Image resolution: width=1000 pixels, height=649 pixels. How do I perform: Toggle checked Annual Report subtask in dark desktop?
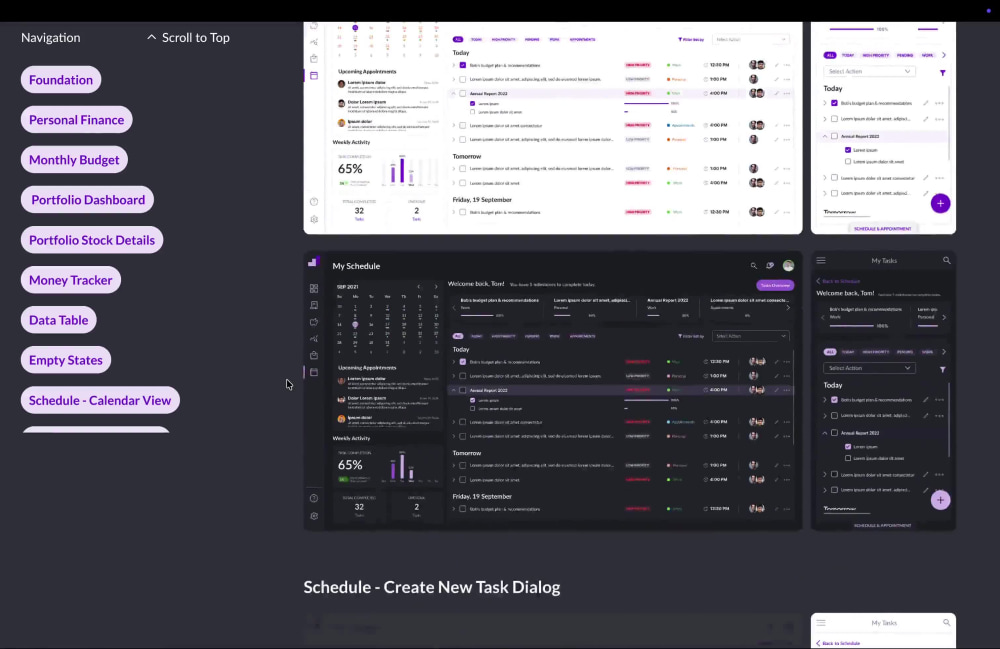(x=473, y=400)
